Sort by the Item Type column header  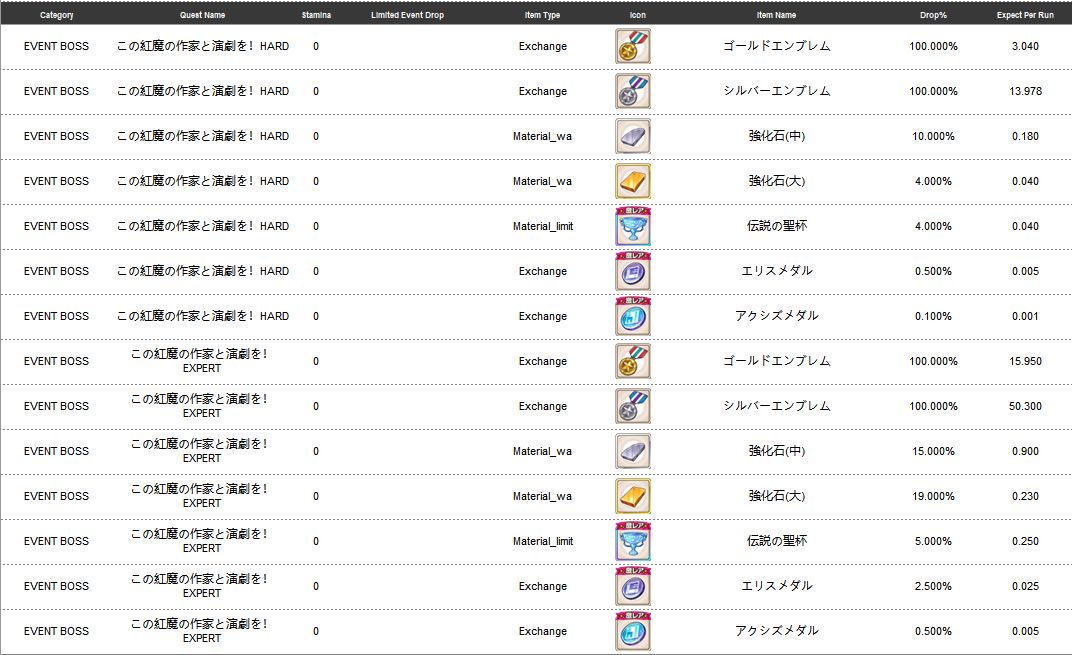[x=542, y=14]
